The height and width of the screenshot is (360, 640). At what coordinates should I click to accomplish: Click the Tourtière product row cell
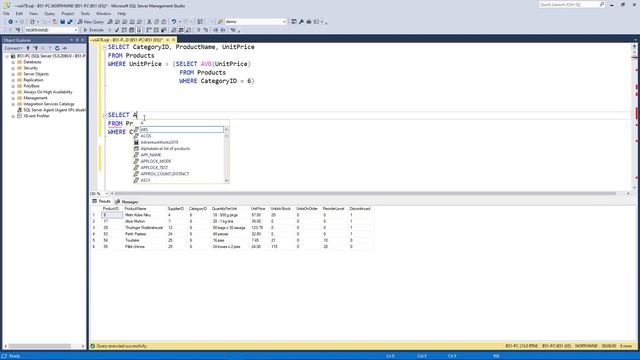click(x=132, y=240)
